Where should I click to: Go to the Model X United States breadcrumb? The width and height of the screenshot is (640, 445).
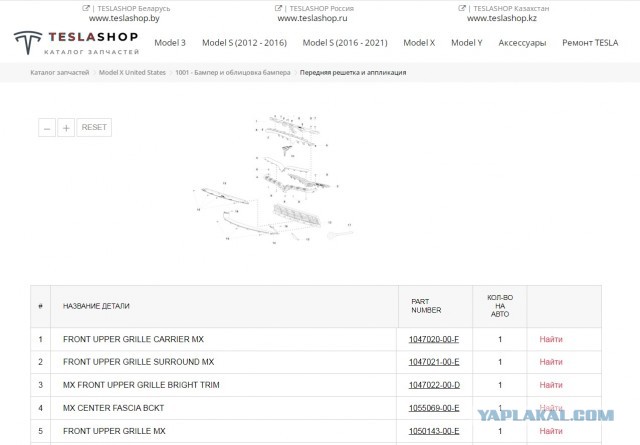pos(132,73)
